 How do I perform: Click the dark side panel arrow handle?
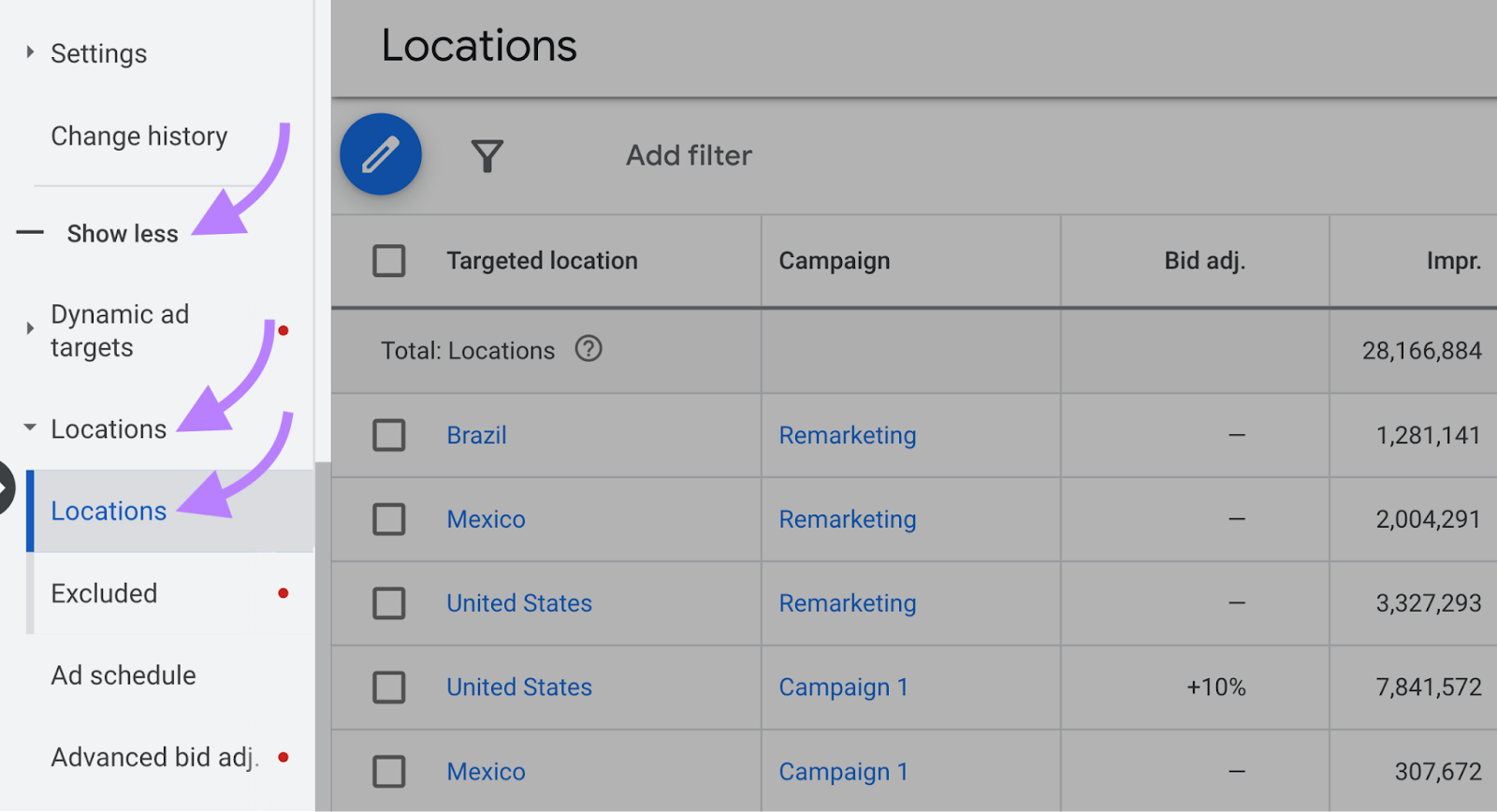tap(5, 487)
